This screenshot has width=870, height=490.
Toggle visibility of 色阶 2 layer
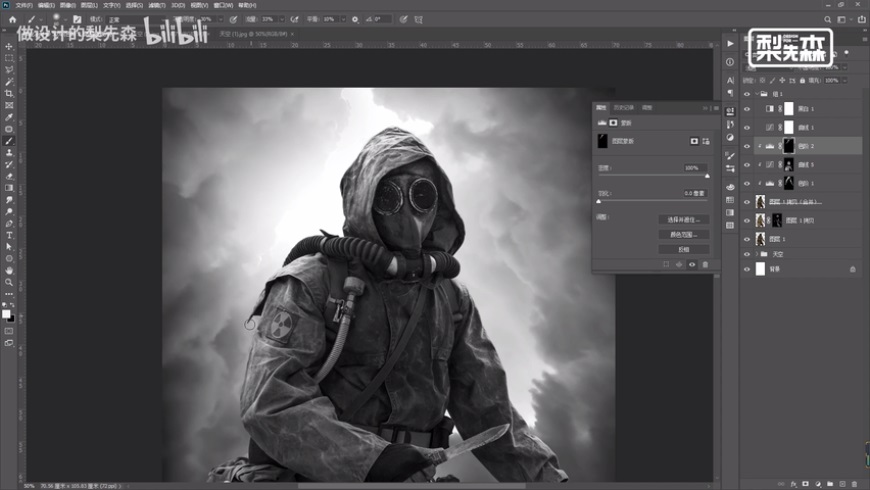[747, 146]
